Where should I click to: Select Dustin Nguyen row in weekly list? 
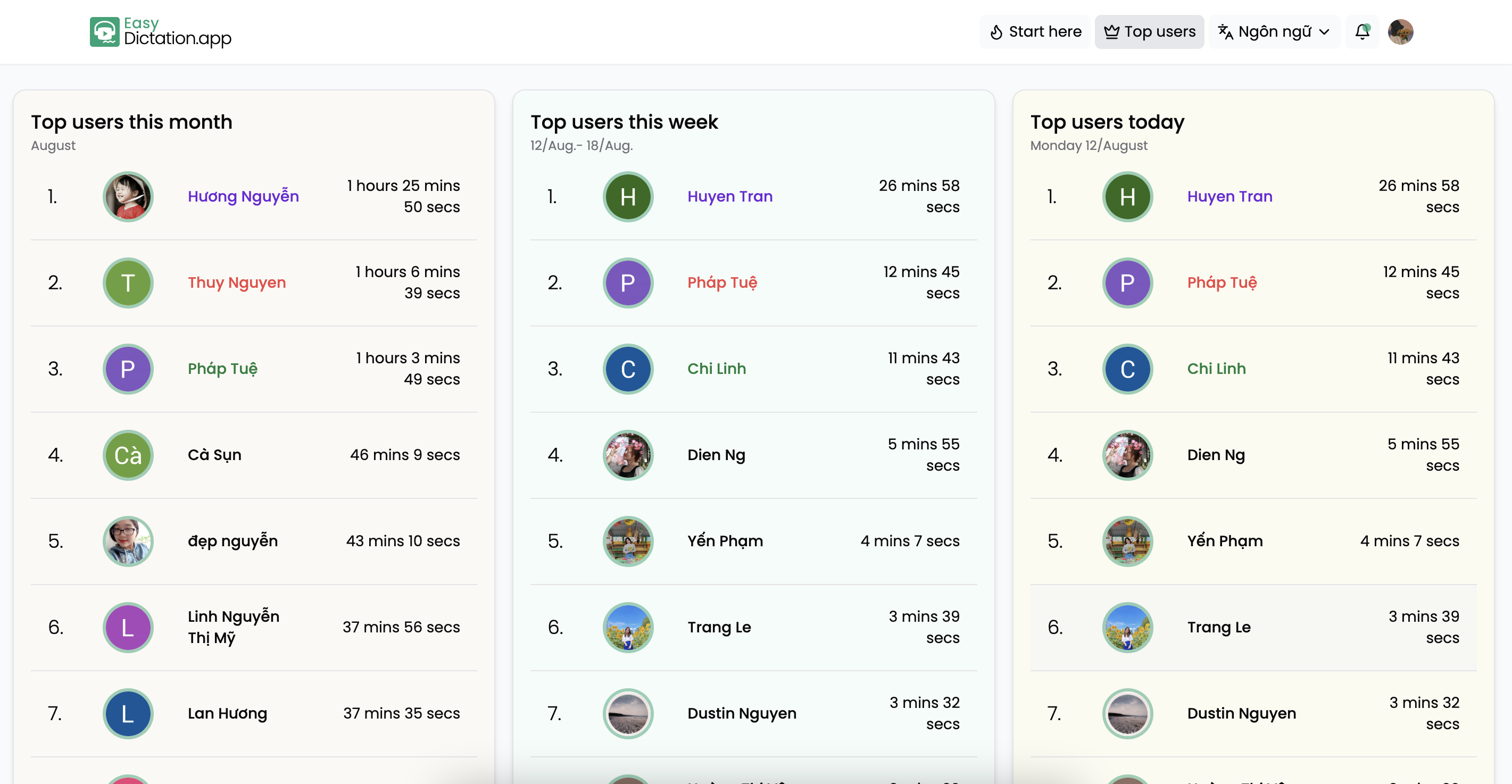point(753,714)
